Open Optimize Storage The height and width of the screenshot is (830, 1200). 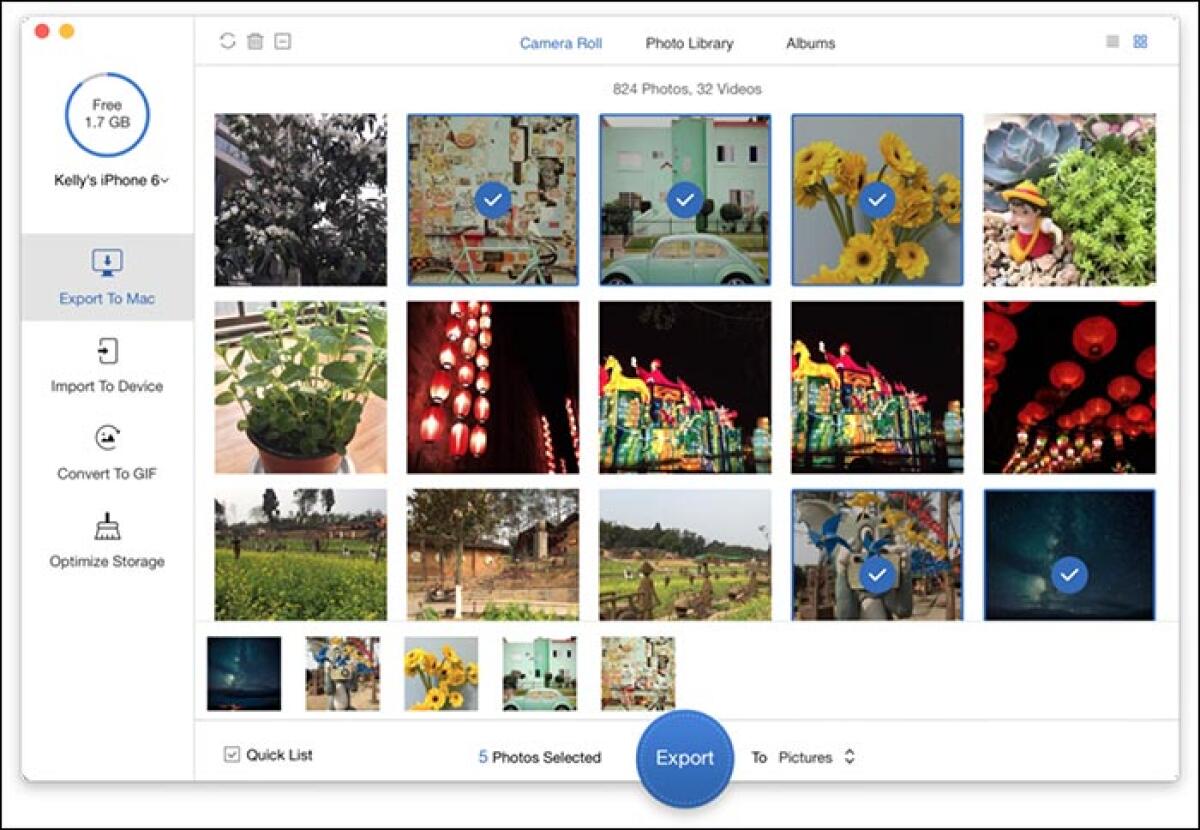105,541
